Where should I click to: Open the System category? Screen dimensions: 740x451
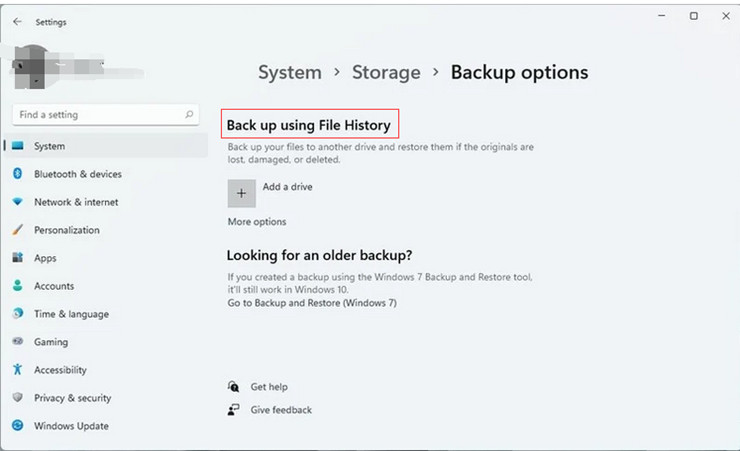[106, 146]
